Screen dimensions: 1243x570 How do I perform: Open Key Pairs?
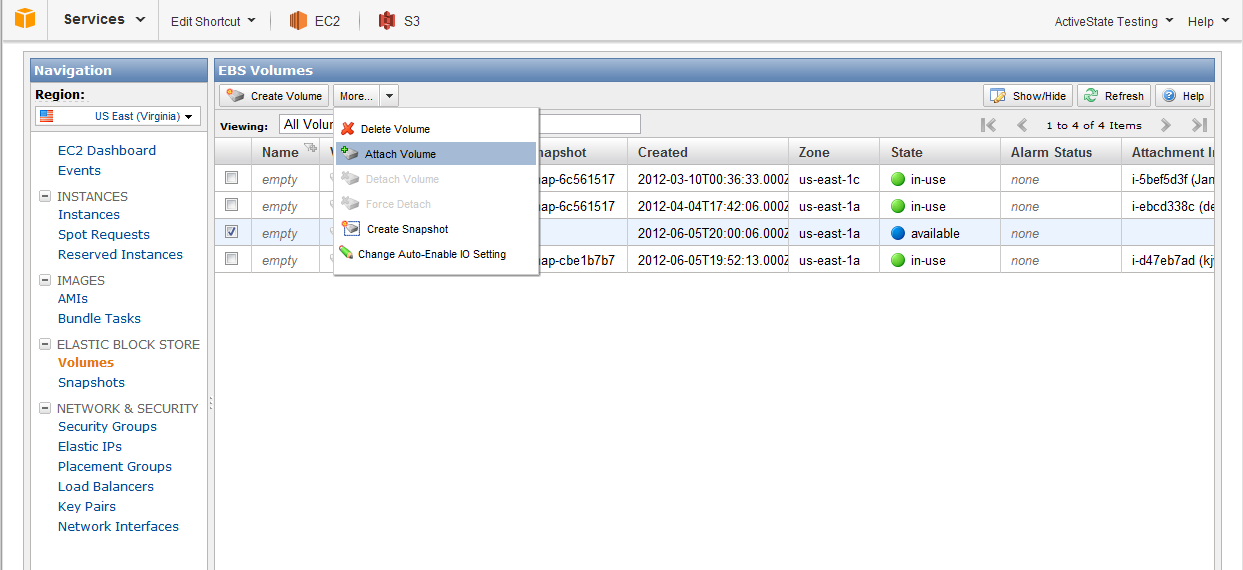[87, 506]
